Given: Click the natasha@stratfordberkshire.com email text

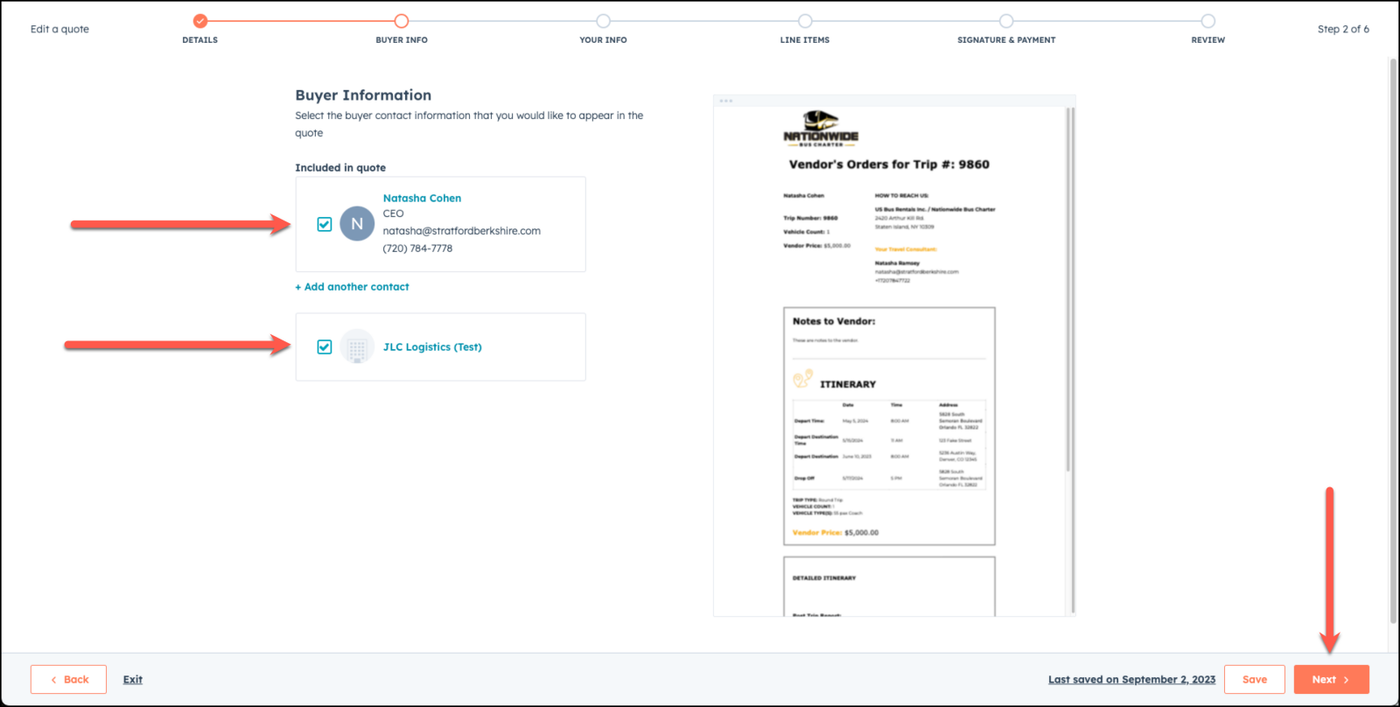Looking at the screenshot, I should click(x=462, y=231).
